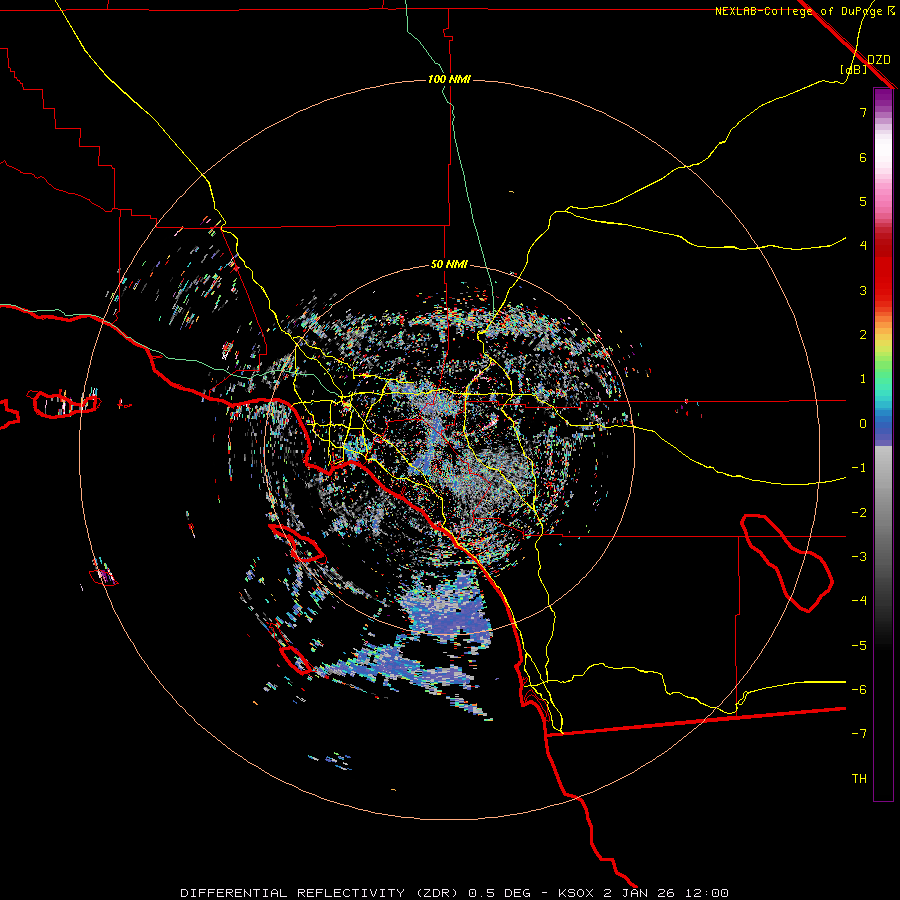
Task: Click the '5' value on the color scale
Action: point(863,201)
